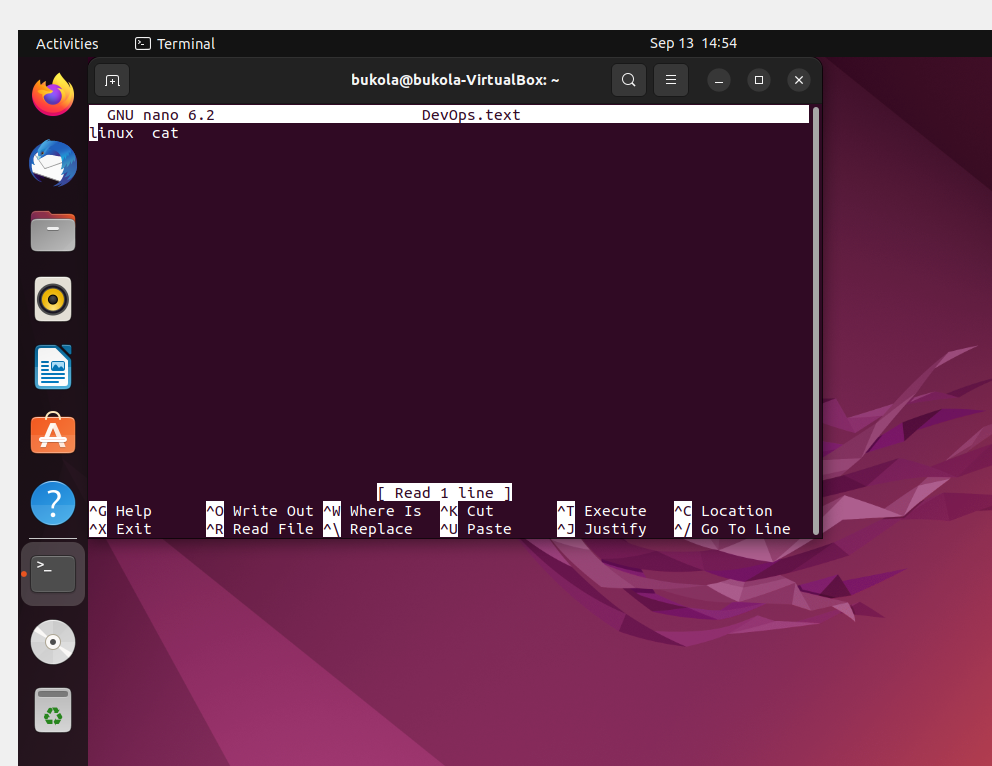This screenshot has height=766, width=992.
Task: Expand the running Terminal dock entry
Action: [x=52, y=573]
